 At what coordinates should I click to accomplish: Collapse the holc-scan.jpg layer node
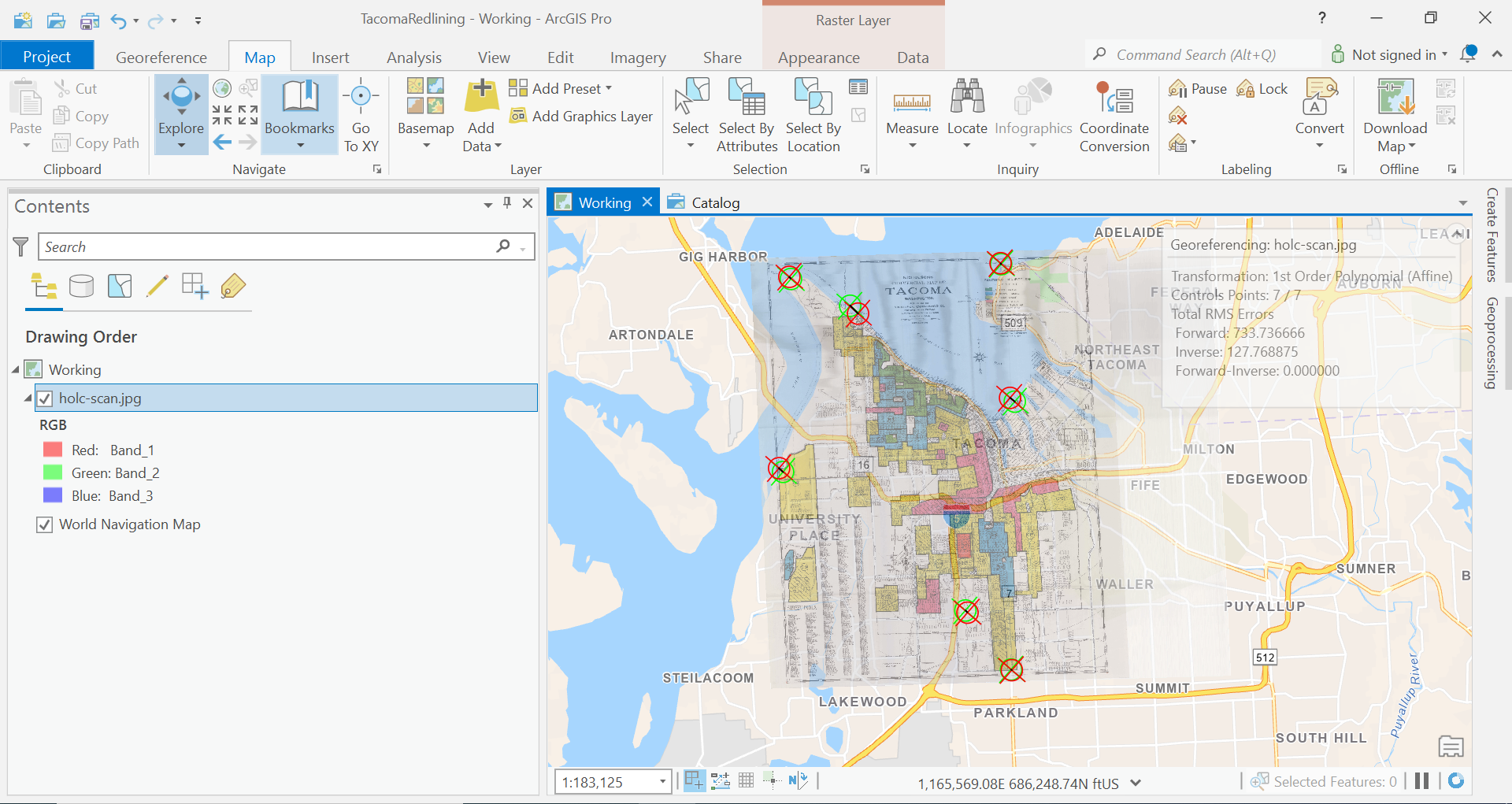(28, 398)
